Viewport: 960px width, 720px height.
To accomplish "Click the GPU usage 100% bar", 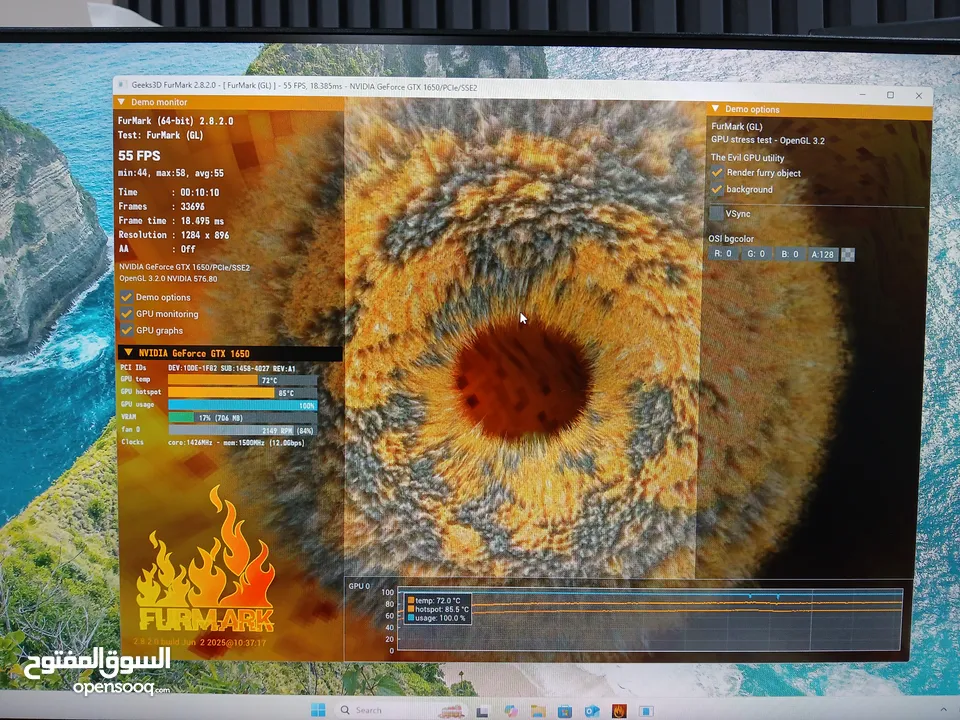I will point(242,405).
